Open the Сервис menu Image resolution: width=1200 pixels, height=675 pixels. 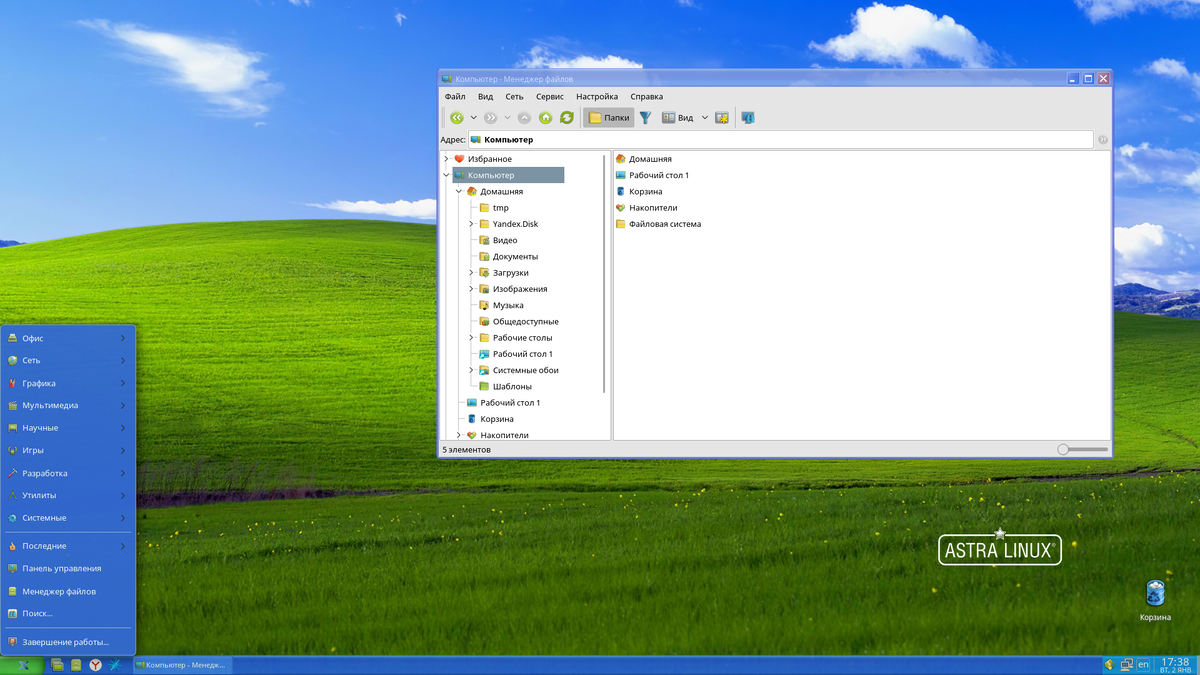point(550,97)
